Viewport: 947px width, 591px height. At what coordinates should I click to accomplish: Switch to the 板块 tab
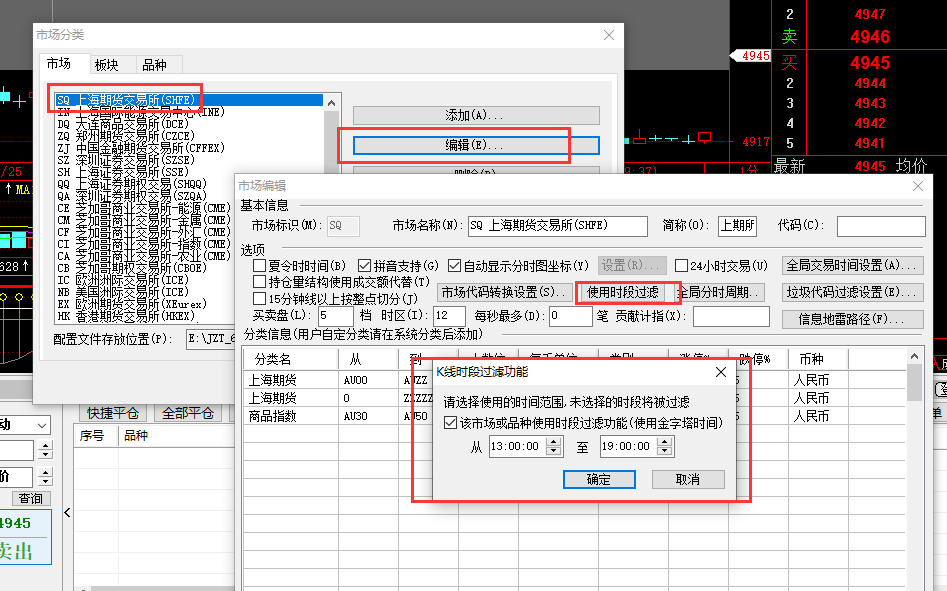click(x=107, y=65)
